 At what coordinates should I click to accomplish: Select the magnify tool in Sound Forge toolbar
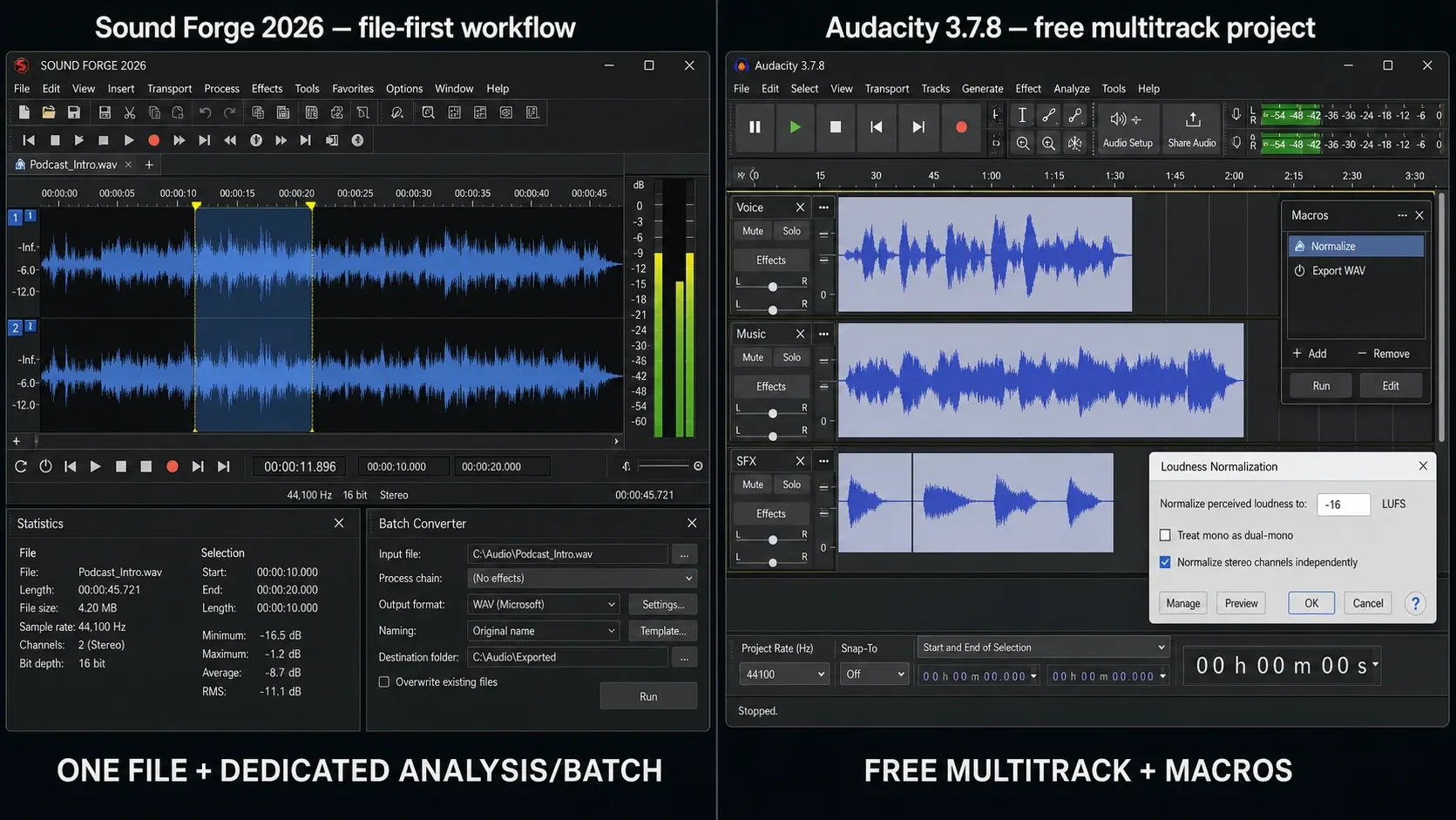(x=428, y=112)
